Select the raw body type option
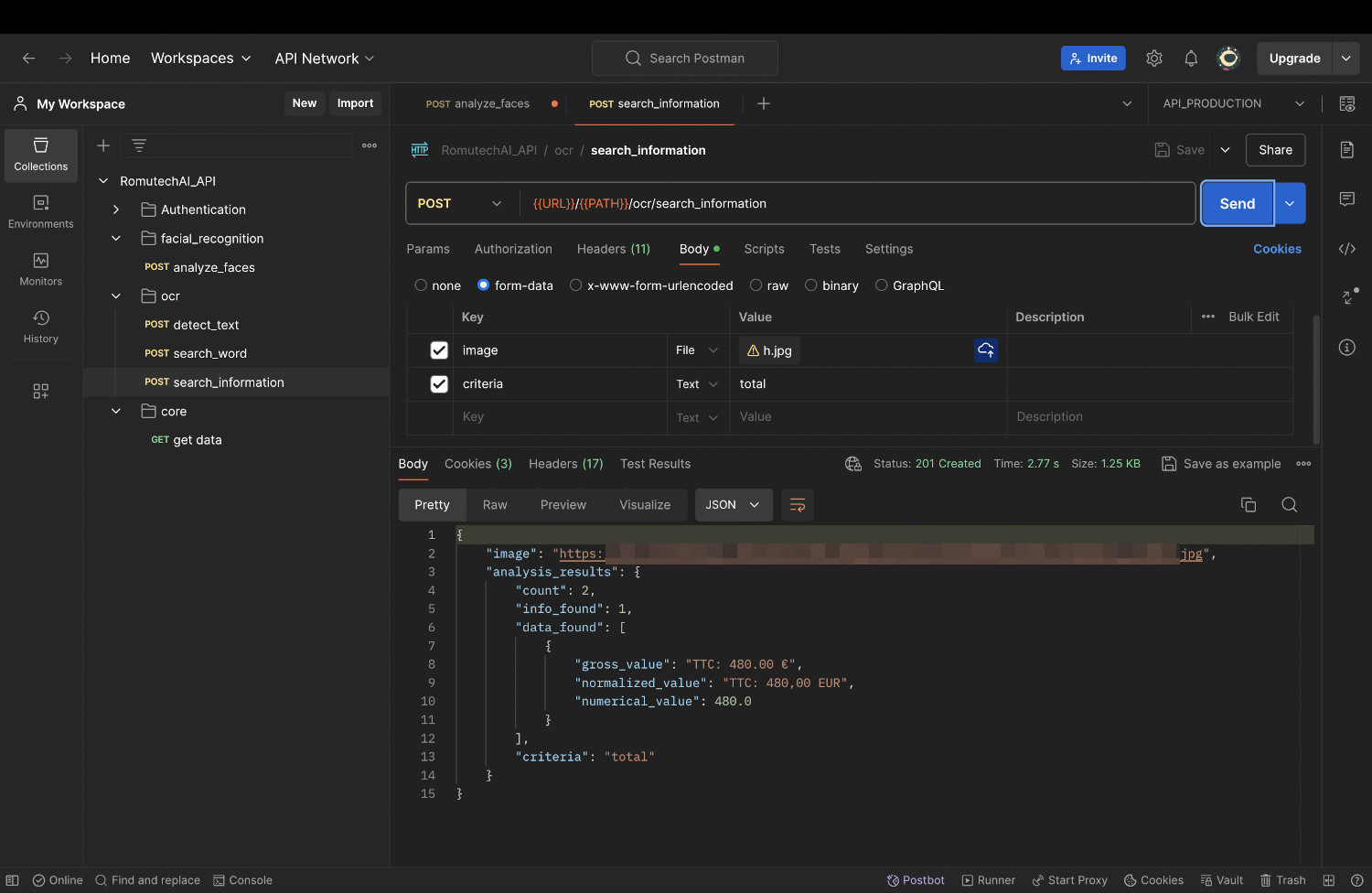The image size is (1372, 893). pos(756,285)
